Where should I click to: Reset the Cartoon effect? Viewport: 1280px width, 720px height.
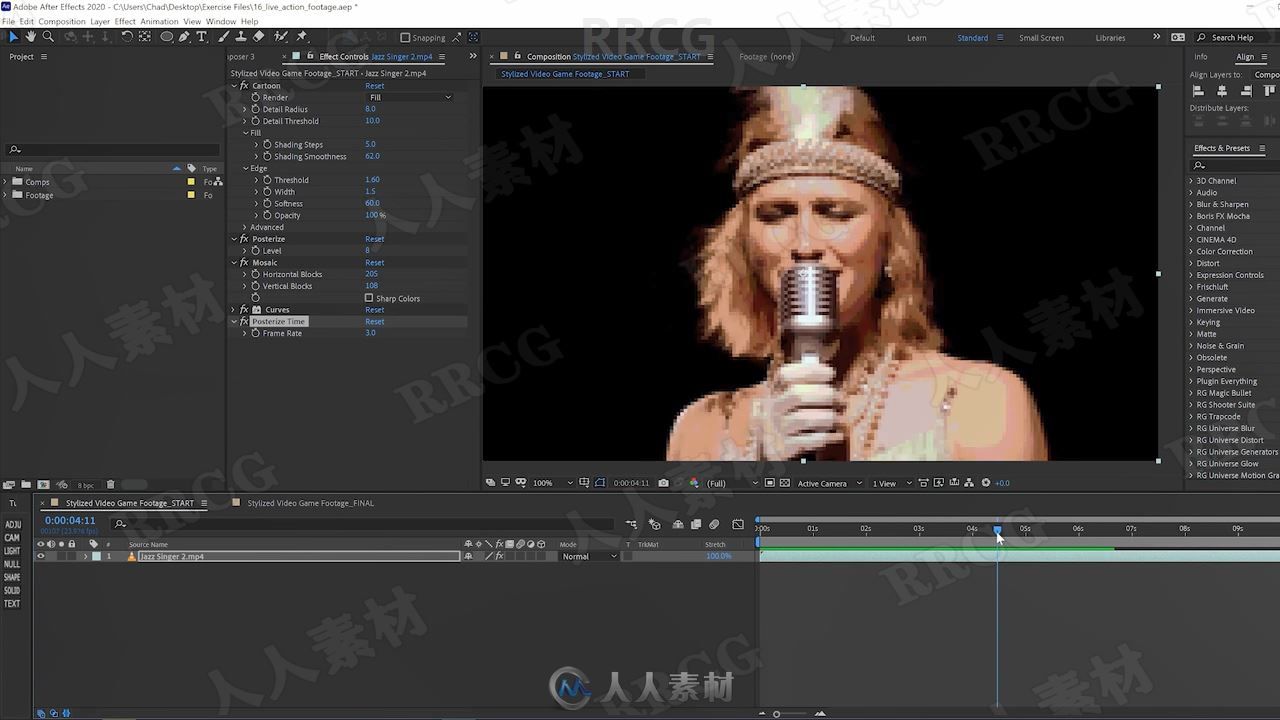click(x=374, y=86)
